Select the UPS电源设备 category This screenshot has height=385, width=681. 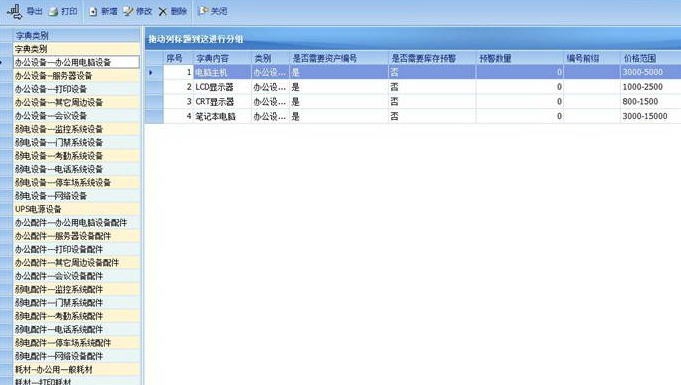pyautogui.click(x=76, y=209)
